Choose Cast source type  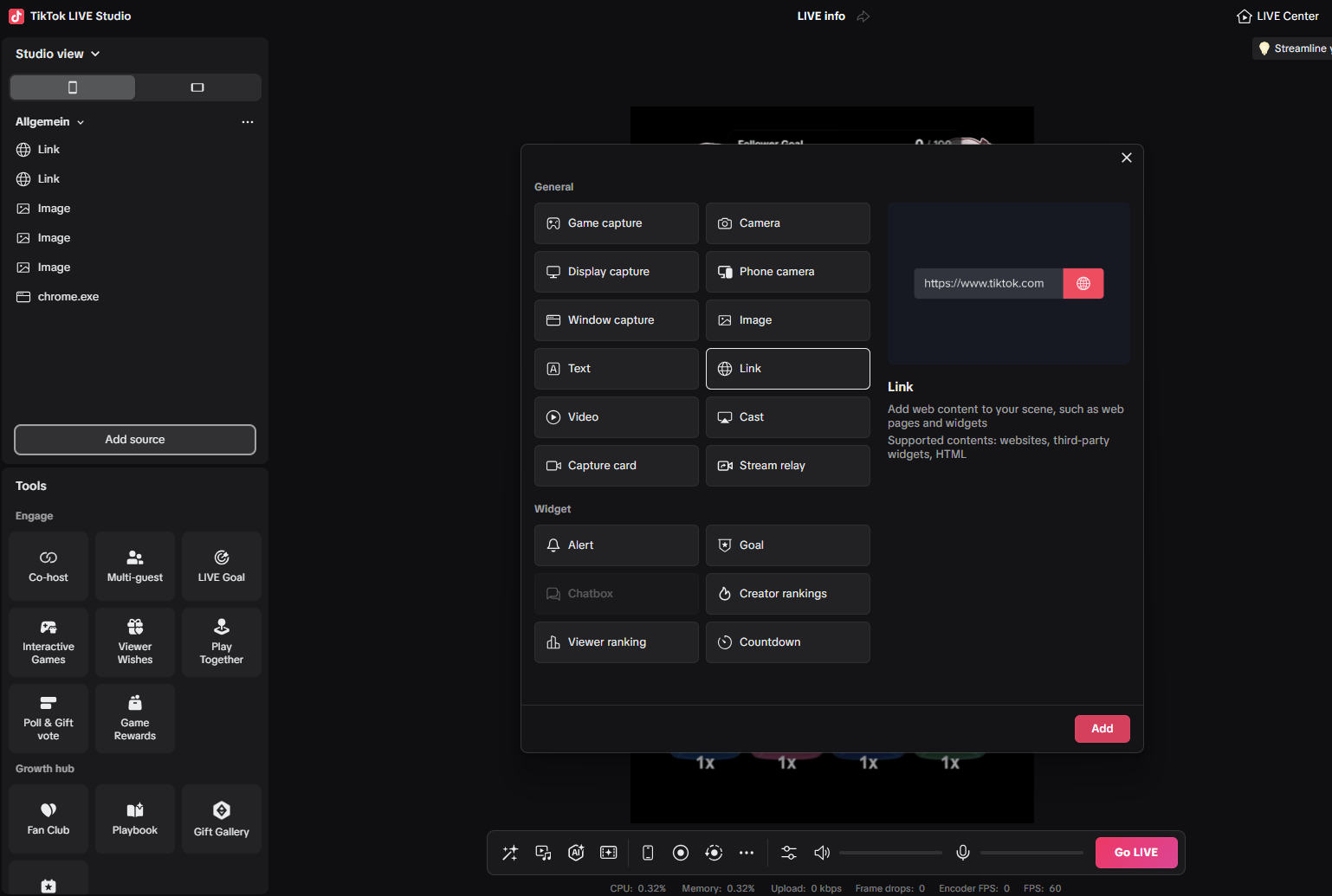click(788, 417)
